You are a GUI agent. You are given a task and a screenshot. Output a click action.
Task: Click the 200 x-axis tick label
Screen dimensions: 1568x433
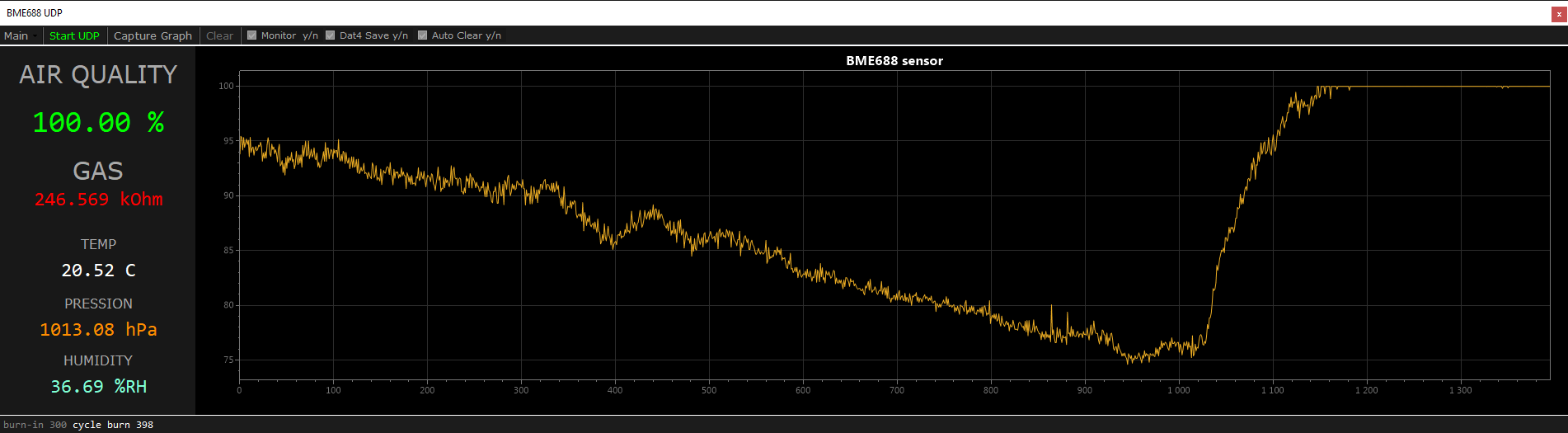(x=427, y=390)
